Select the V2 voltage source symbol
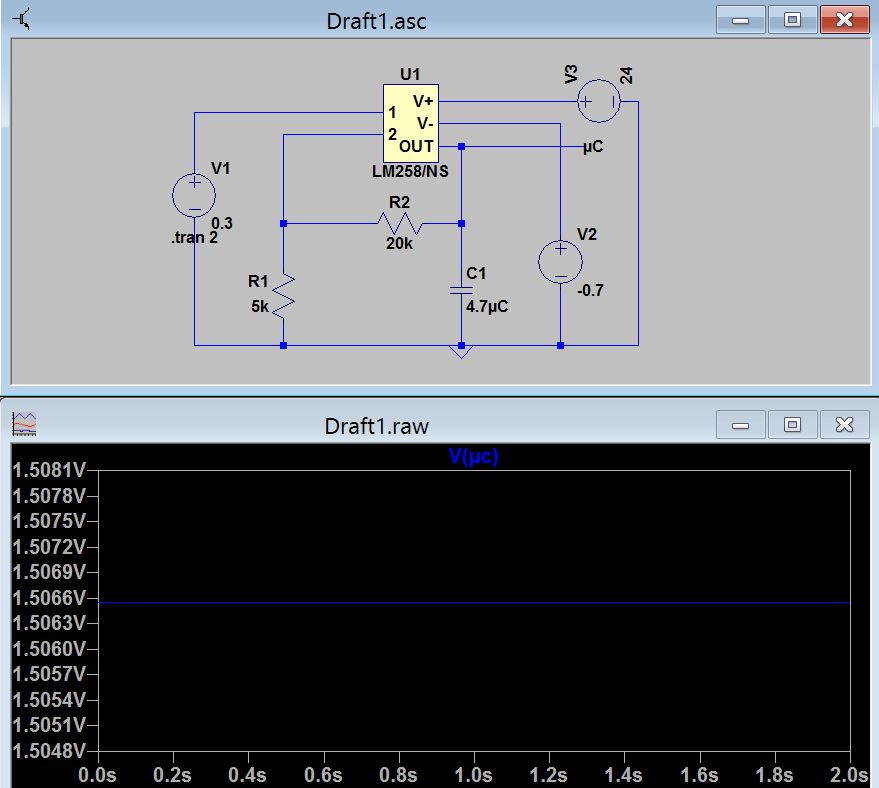Viewport: 879px width, 788px height. pyautogui.click(x=560, y=261)
